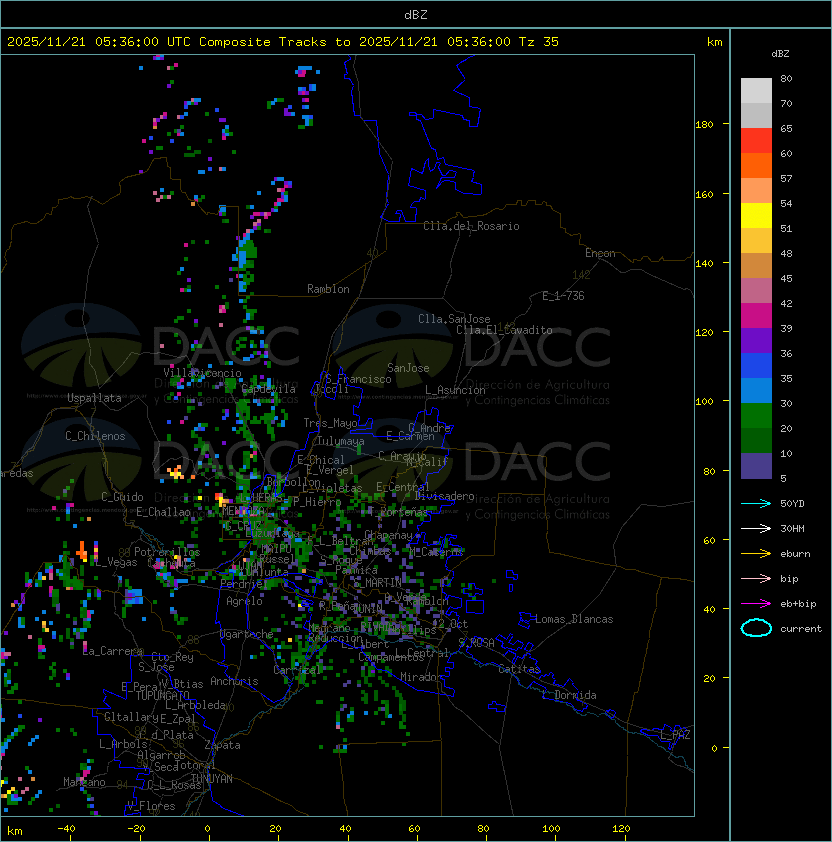Viewport: 832px width, 842px height.
Task: Click the V_Flores map label
Action: pyautogui.click(x=151, y=807)
